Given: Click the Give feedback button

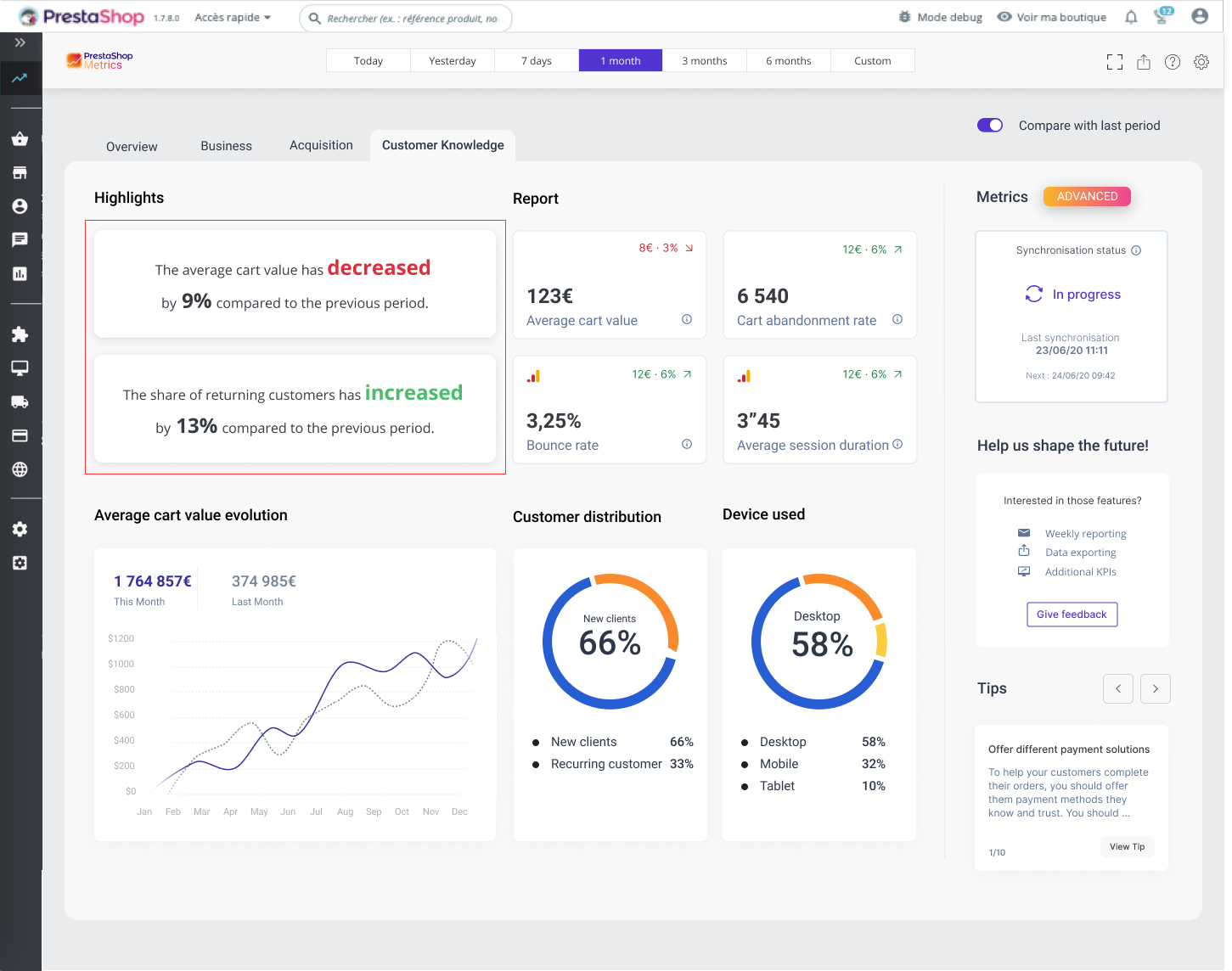Looking at the screenshot, I should (1072, 615).
